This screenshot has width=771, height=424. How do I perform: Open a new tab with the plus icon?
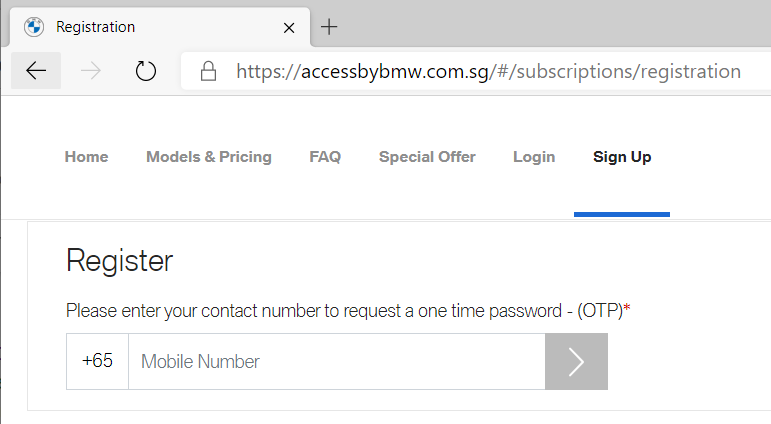329,27
